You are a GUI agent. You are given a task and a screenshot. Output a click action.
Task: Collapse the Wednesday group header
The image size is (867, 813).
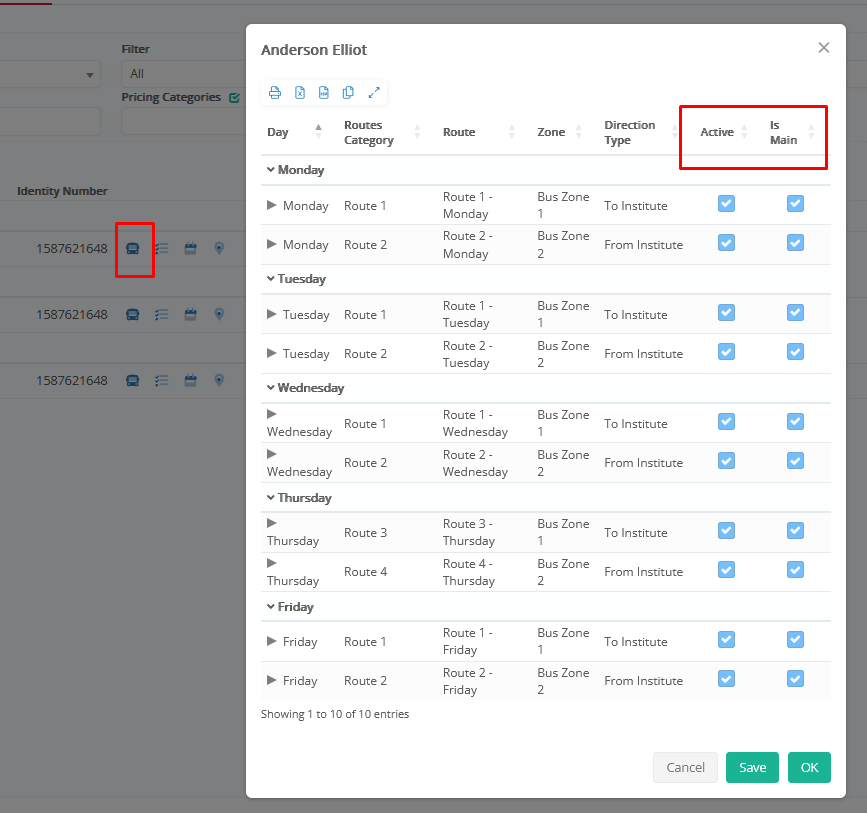[x=271, y=388]
